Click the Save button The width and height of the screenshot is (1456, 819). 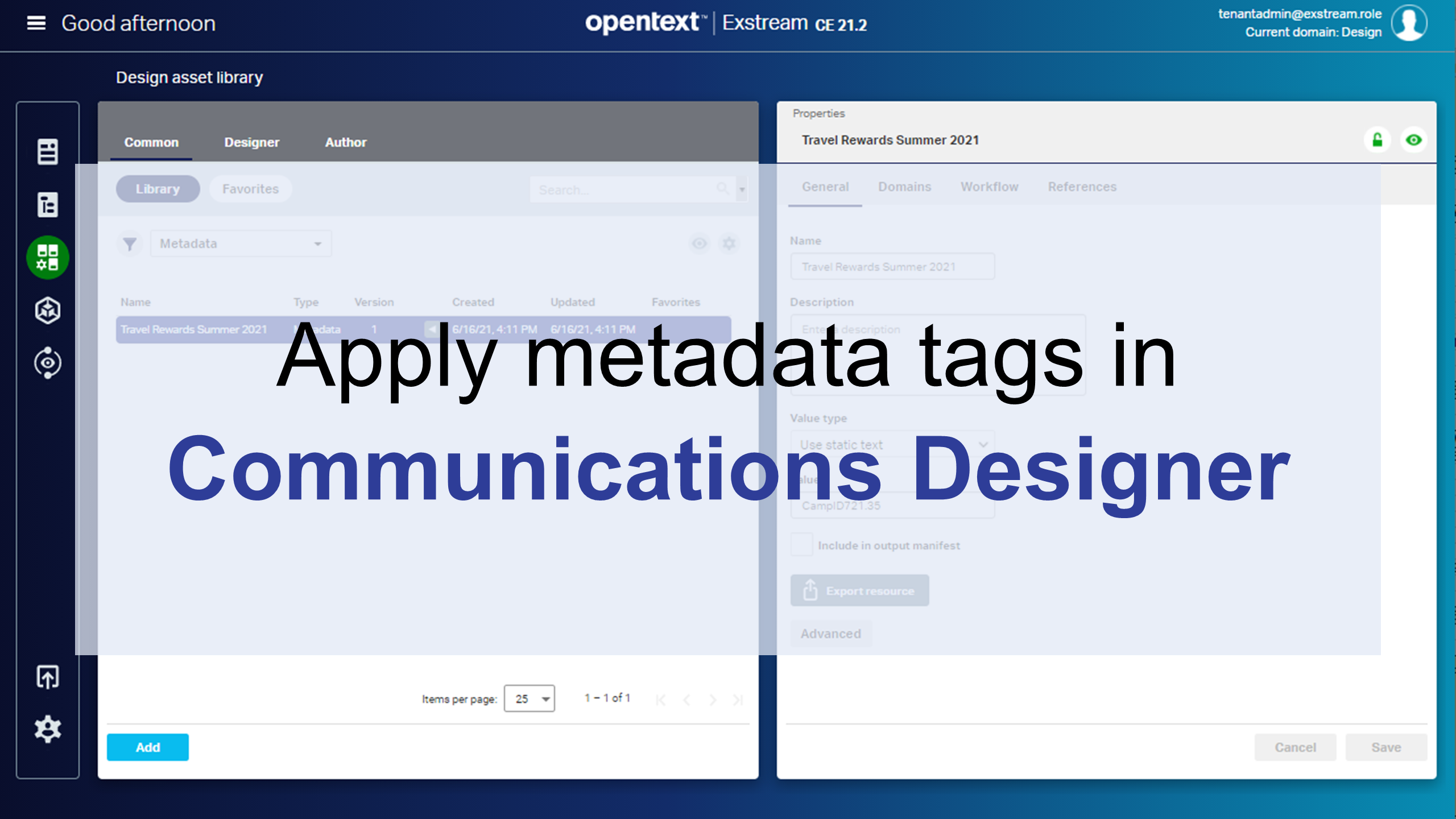click(1386, 747)
